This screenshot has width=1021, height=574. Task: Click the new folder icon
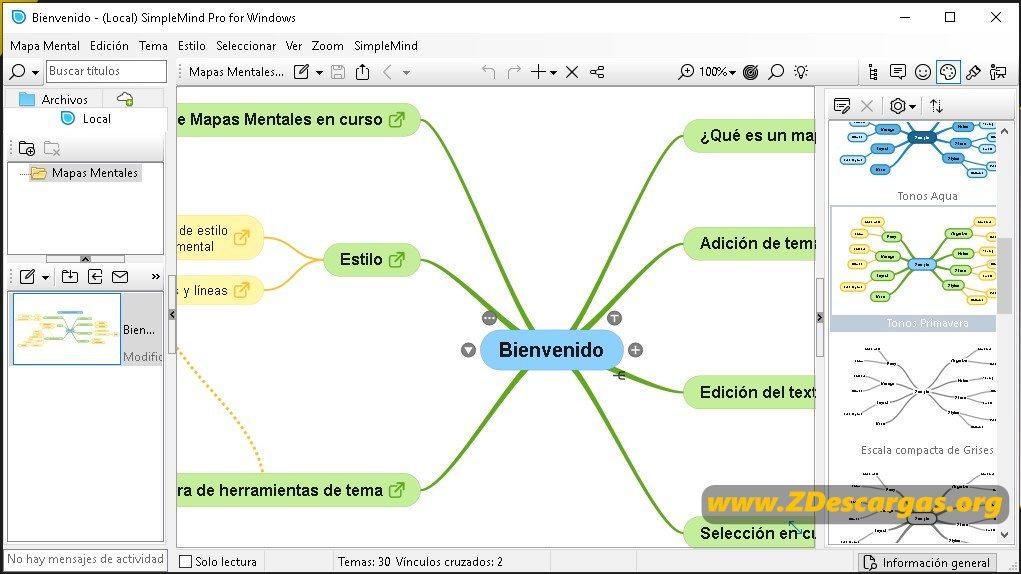coord(27,148)
